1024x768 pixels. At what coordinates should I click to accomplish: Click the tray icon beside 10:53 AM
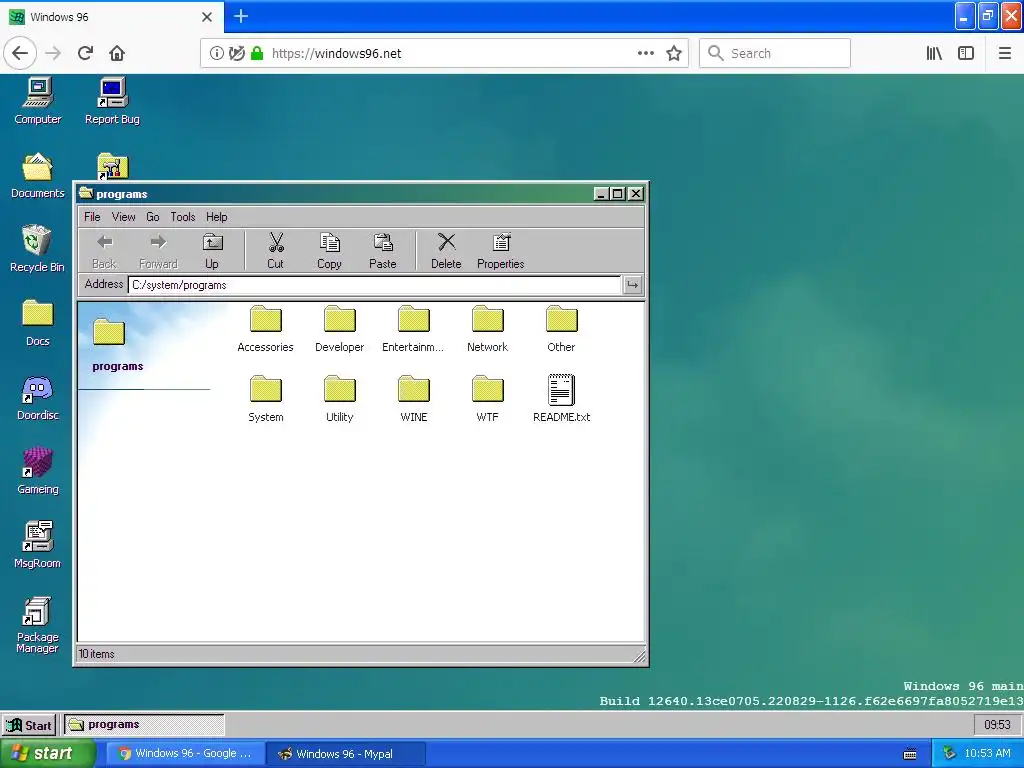tap(949, 753)
